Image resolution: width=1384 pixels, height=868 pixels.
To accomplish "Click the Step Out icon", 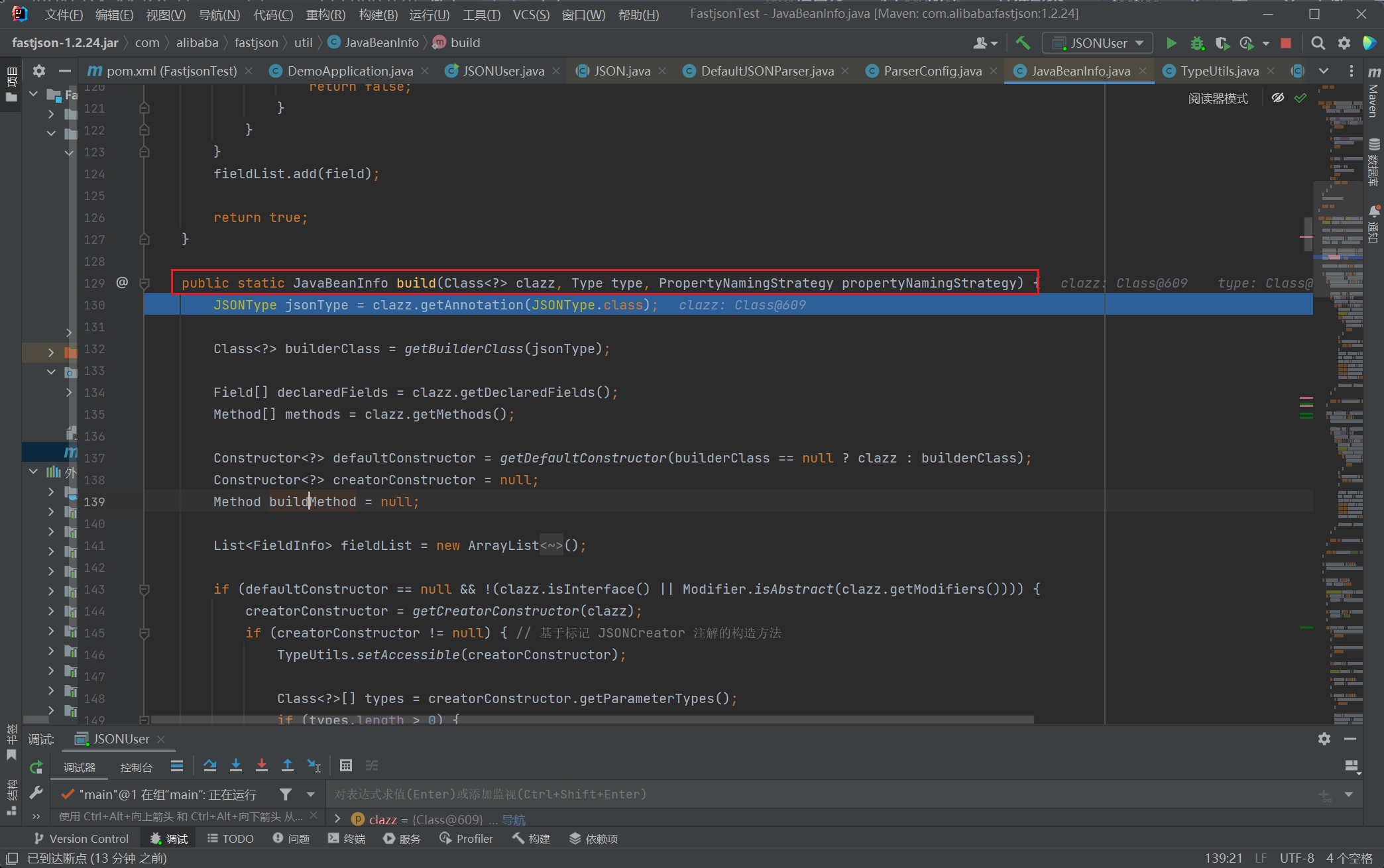I will click(x=288, y=766).
